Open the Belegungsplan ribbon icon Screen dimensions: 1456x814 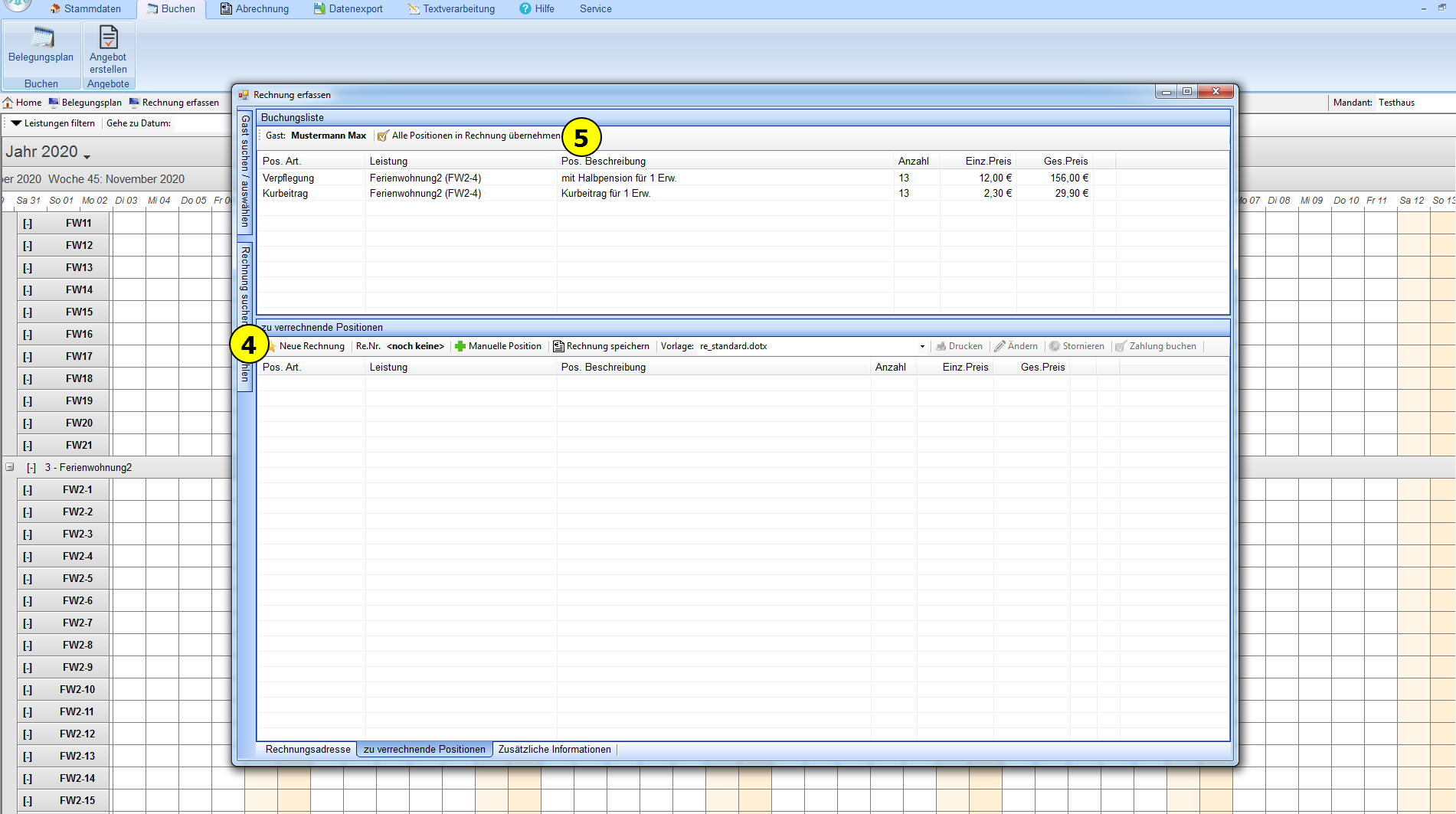click(41, 38)
